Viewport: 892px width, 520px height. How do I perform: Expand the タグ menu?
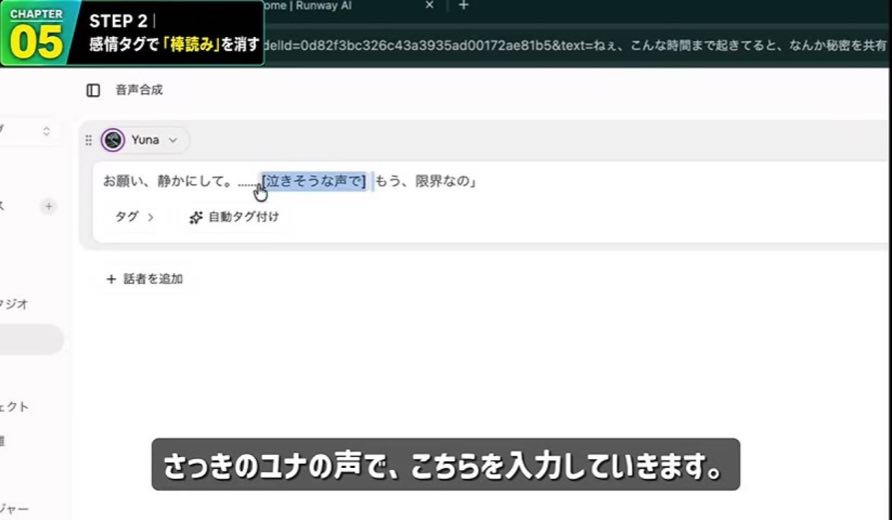click(134, 217)
